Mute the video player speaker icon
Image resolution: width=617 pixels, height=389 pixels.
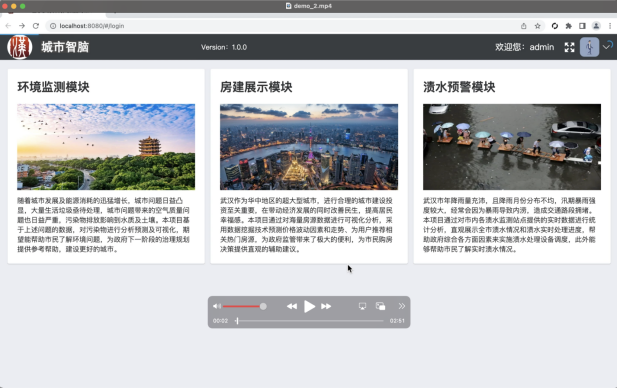(217, 306)
